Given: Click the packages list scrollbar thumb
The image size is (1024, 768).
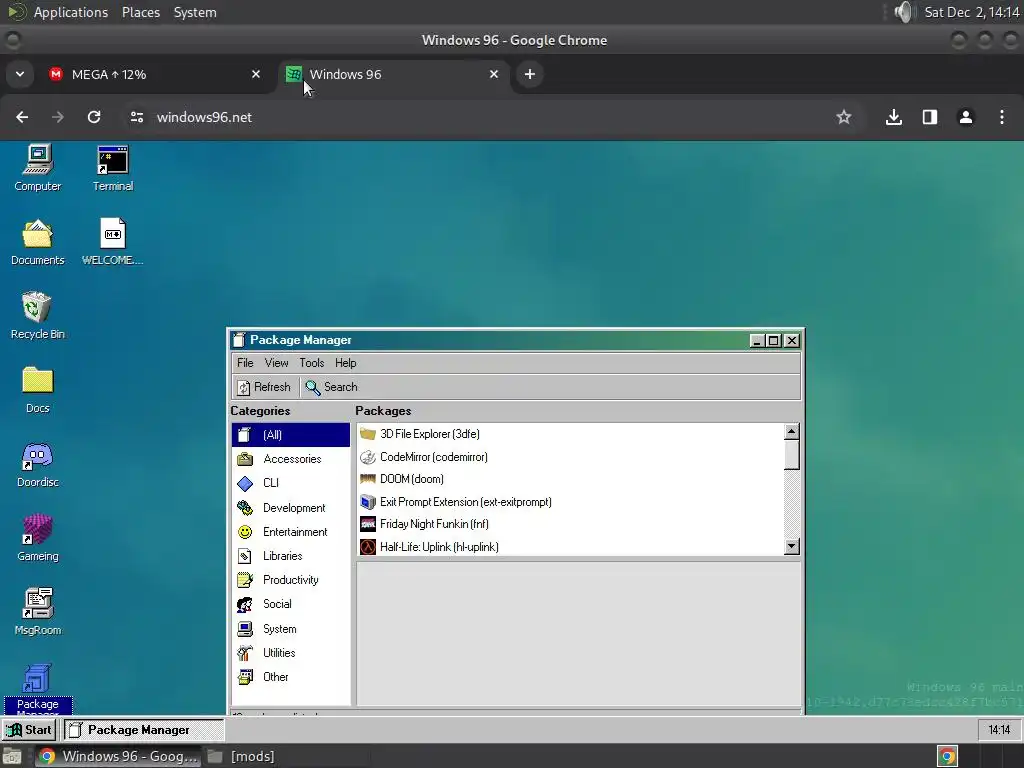Looking at the screenshot, I should click(x=792, y=455).
